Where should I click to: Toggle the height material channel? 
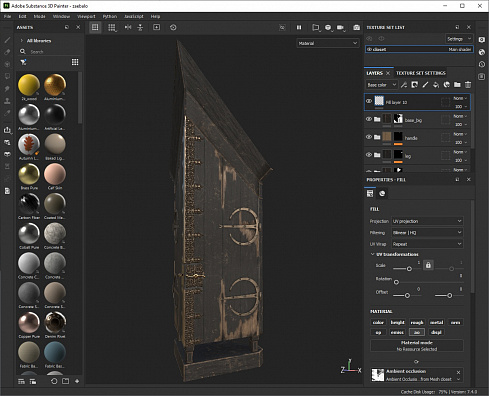[397, 322]
